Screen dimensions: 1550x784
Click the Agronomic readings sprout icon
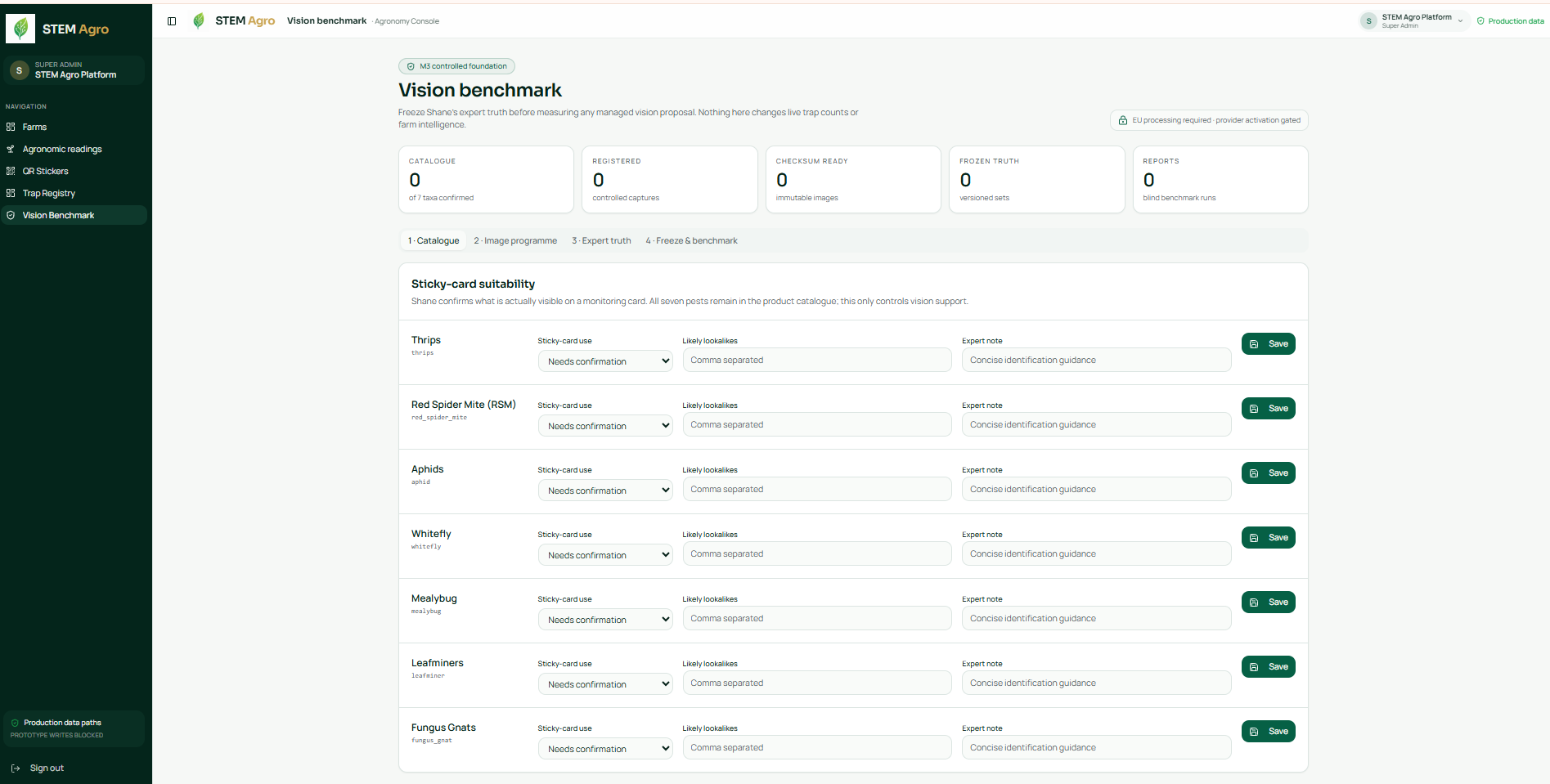pos(11,149)
